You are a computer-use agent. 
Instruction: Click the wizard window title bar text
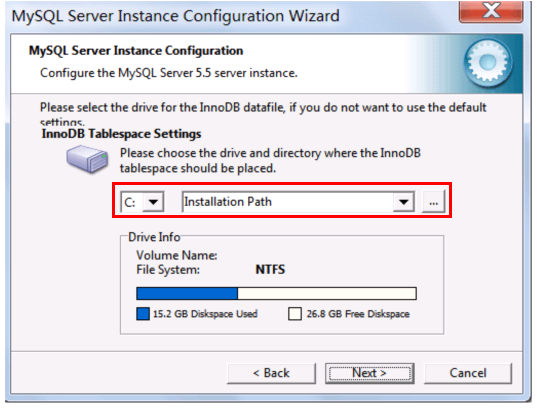click(x=175, y=16)
